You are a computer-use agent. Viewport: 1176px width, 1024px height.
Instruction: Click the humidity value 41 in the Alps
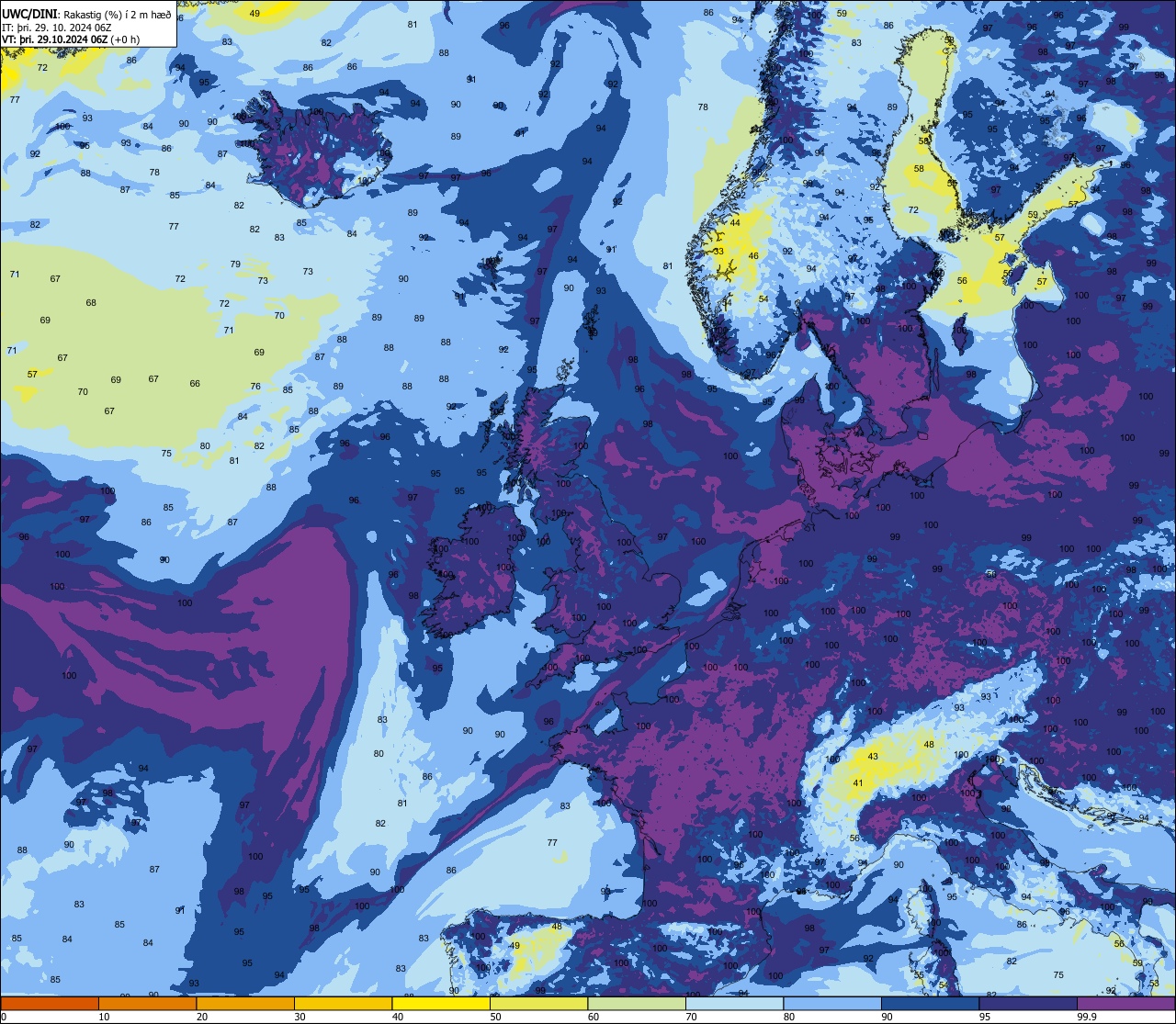pyautogui.click(x=858, y=783)
